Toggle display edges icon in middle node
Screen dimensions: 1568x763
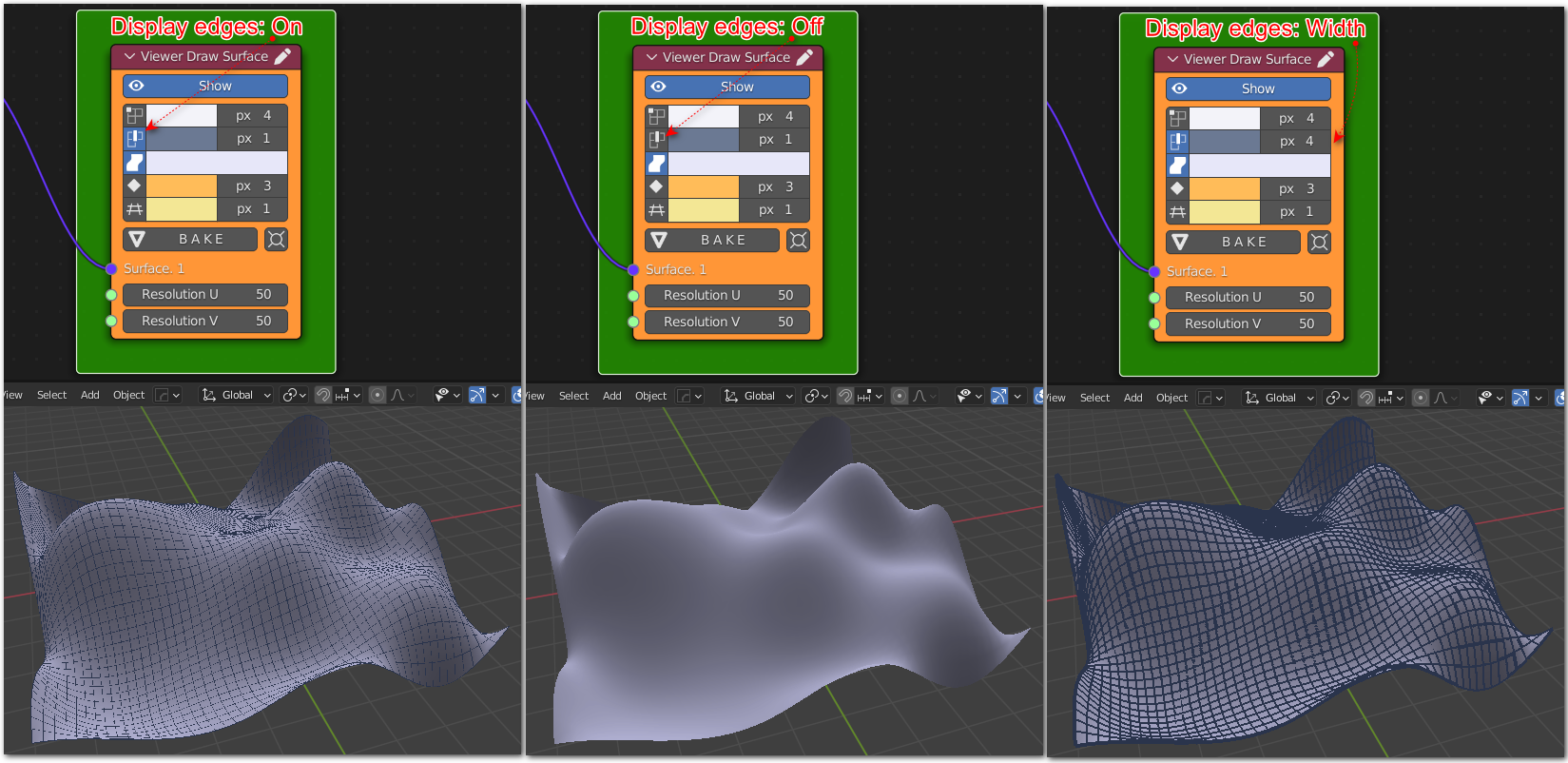coord(656,140)
